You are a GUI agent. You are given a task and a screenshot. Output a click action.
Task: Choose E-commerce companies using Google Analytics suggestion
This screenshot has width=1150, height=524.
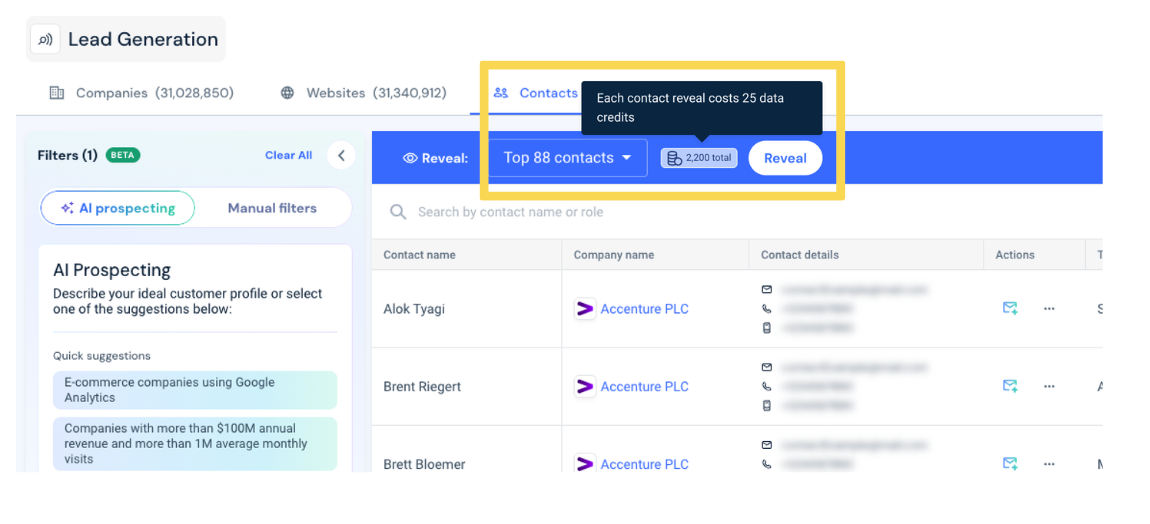click(x=195, y=390)
